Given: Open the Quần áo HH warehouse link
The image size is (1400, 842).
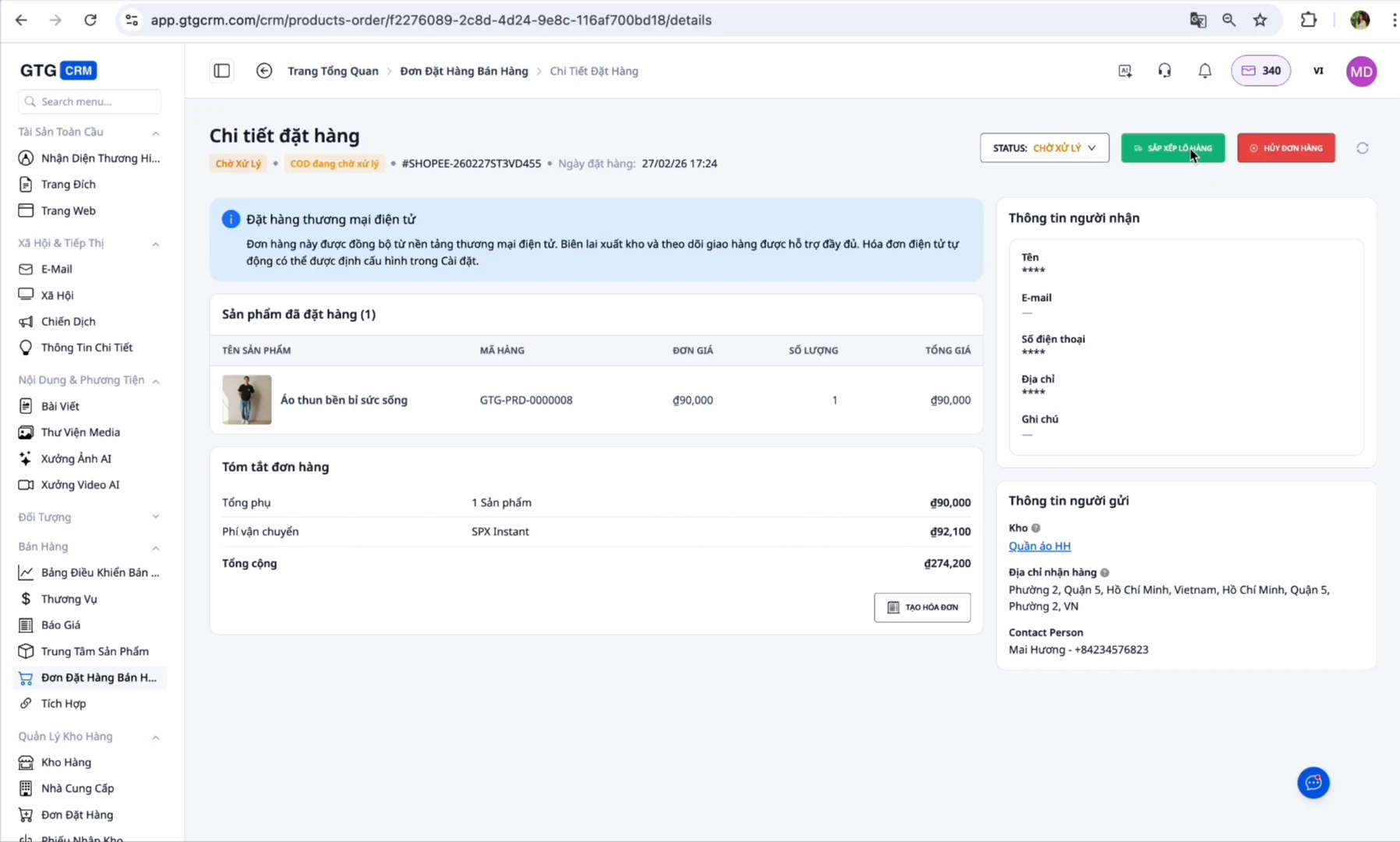Looking at the screenshot, I should coord(1039,547).
